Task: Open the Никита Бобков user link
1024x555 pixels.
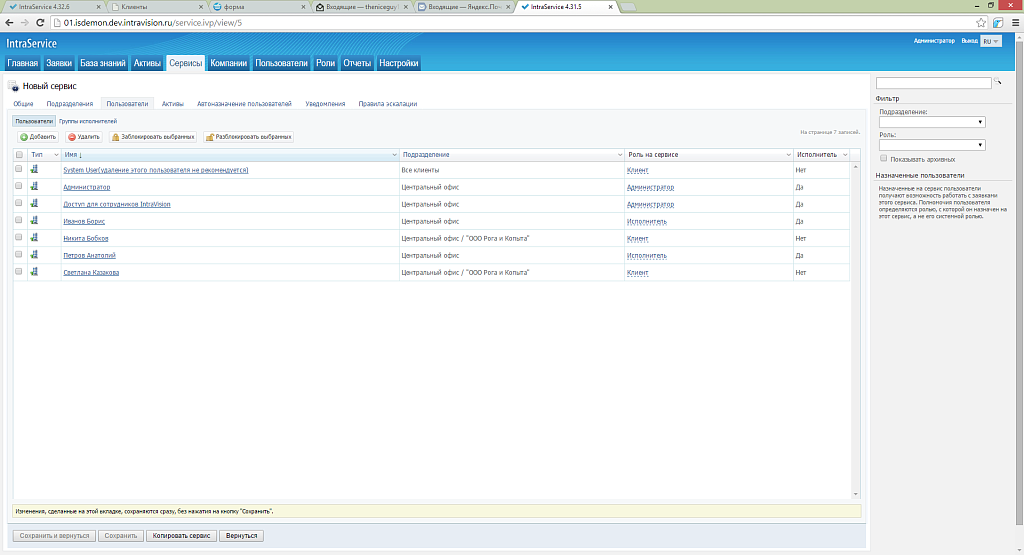Action: point(86,238)
